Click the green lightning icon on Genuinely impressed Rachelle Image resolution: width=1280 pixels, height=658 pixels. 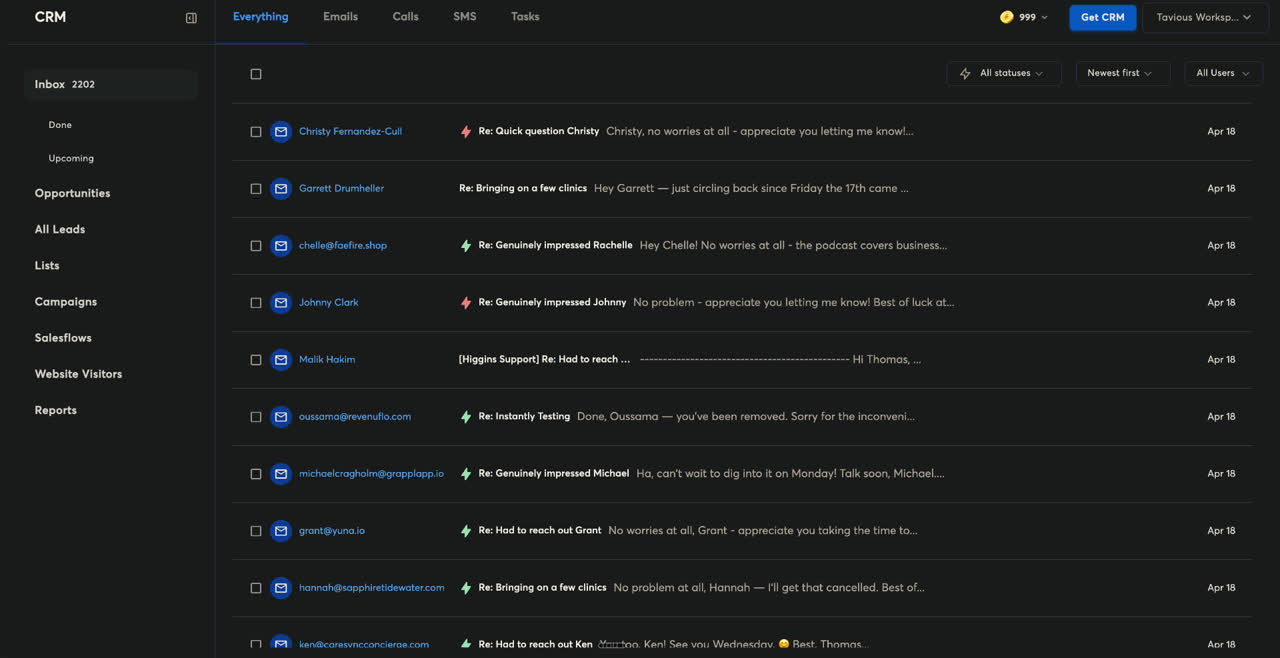[465, 245]
